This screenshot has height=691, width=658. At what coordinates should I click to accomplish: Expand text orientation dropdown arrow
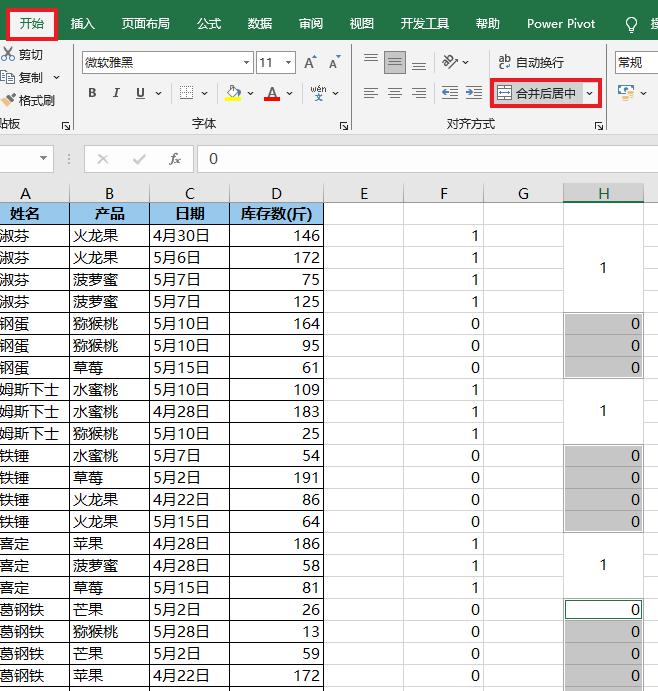[x=465, y=63]
